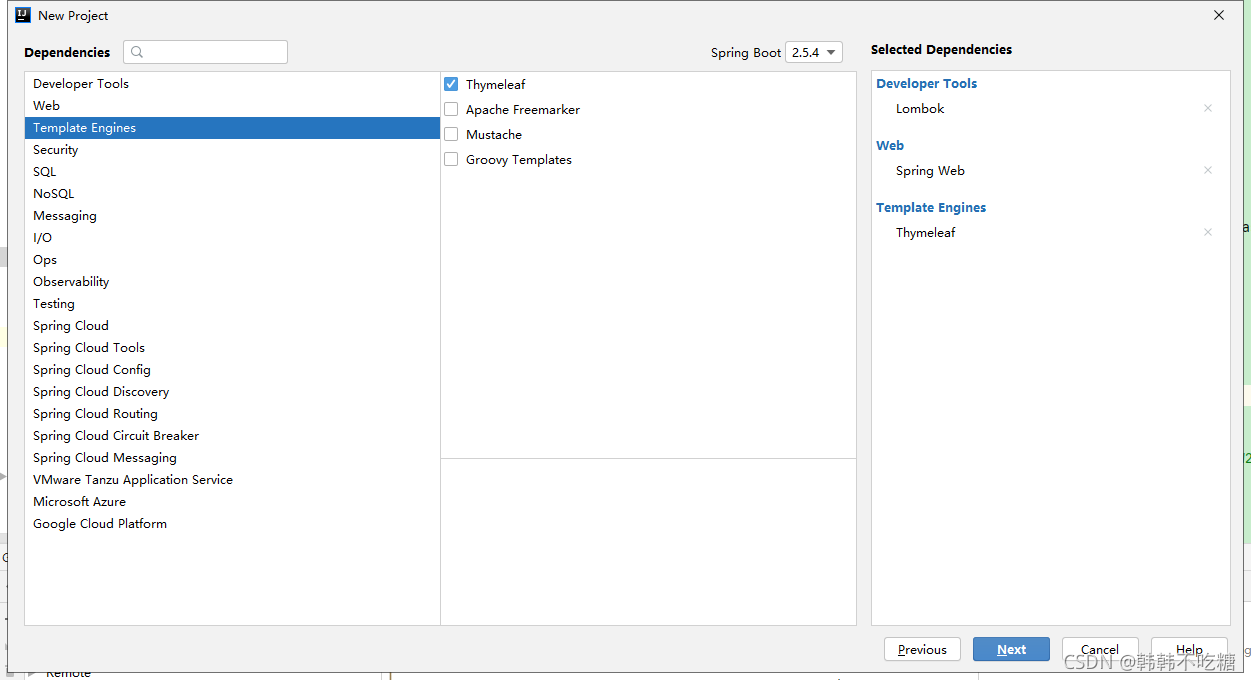Check the Mustache template engine
Viewport: 1251px width, 680px height.
pyautogui.click(x=451, y=134)
